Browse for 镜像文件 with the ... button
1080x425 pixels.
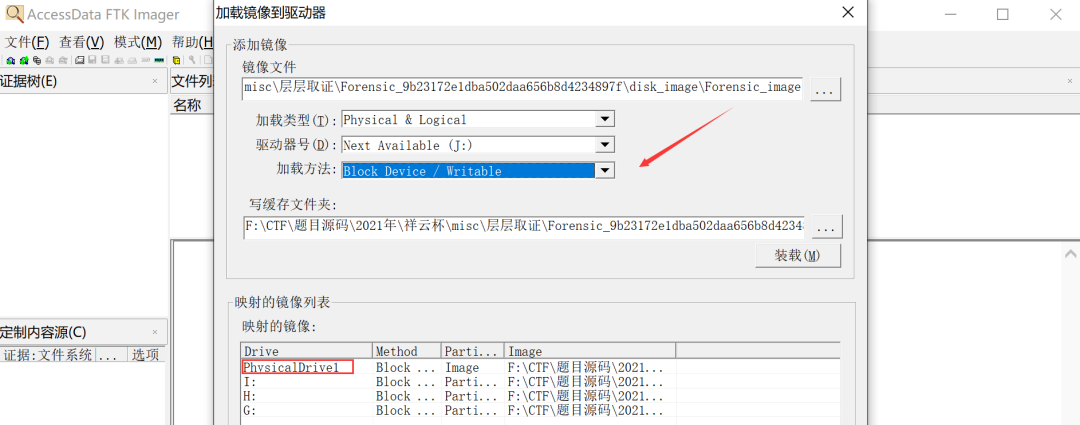[825, 89]
